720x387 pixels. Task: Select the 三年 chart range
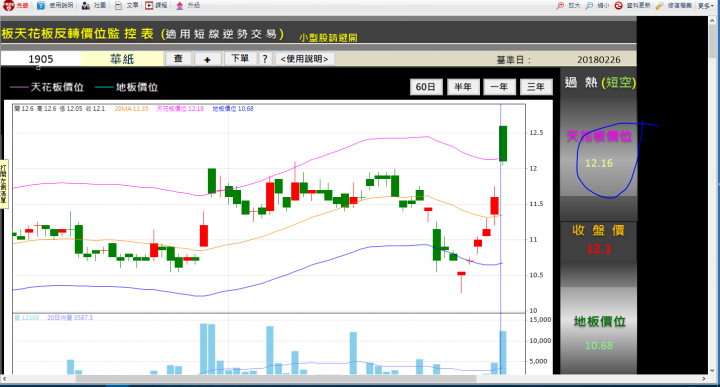coord(536,87)
